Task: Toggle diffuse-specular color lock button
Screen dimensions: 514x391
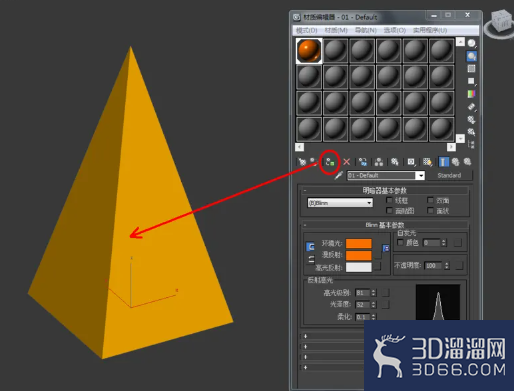Action: tap(310, 259)
